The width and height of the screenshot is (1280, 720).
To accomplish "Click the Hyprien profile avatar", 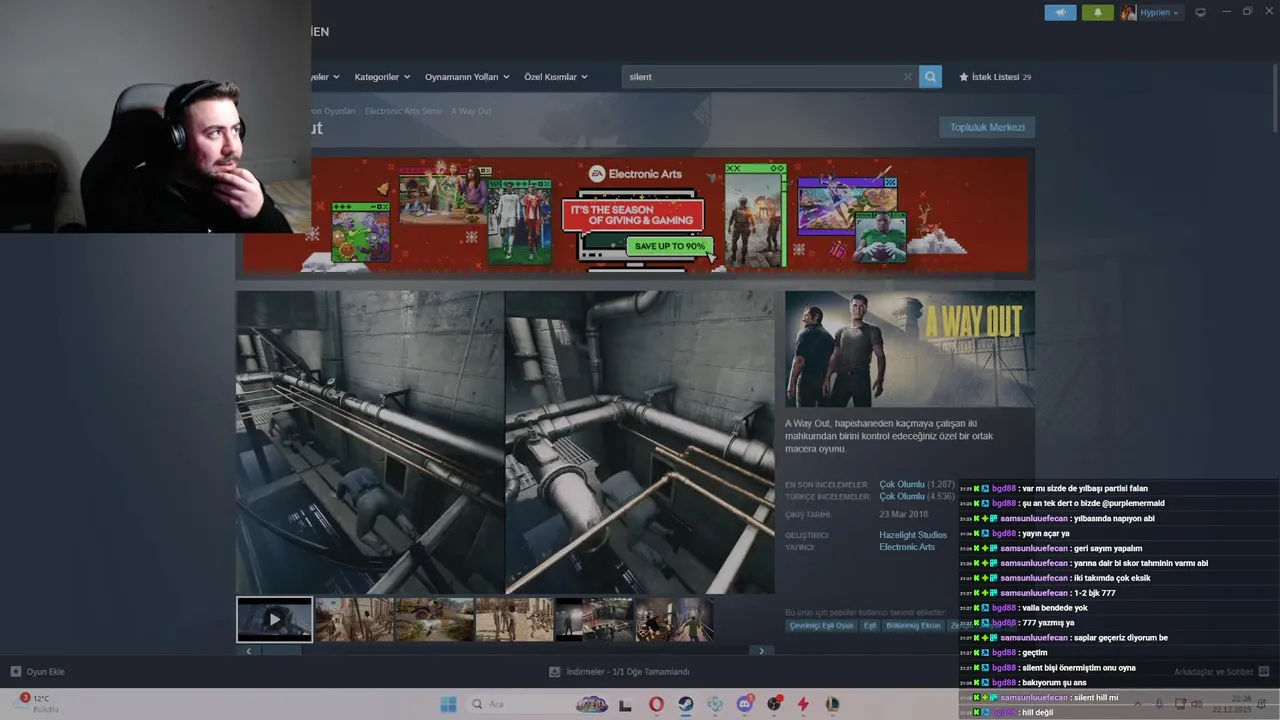I will pyautogui.click(x=1128, y=12).
